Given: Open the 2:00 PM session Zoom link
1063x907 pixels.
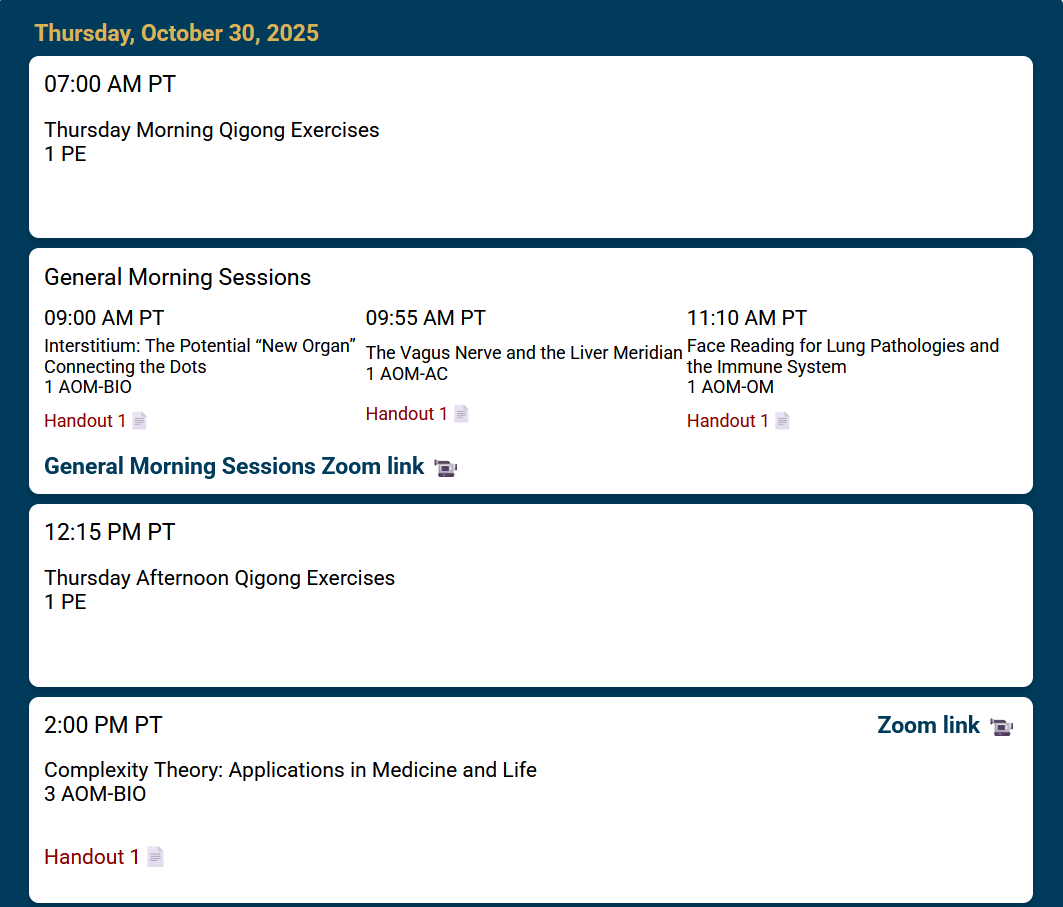Looking at the screenshot, I should coord(928,726).
